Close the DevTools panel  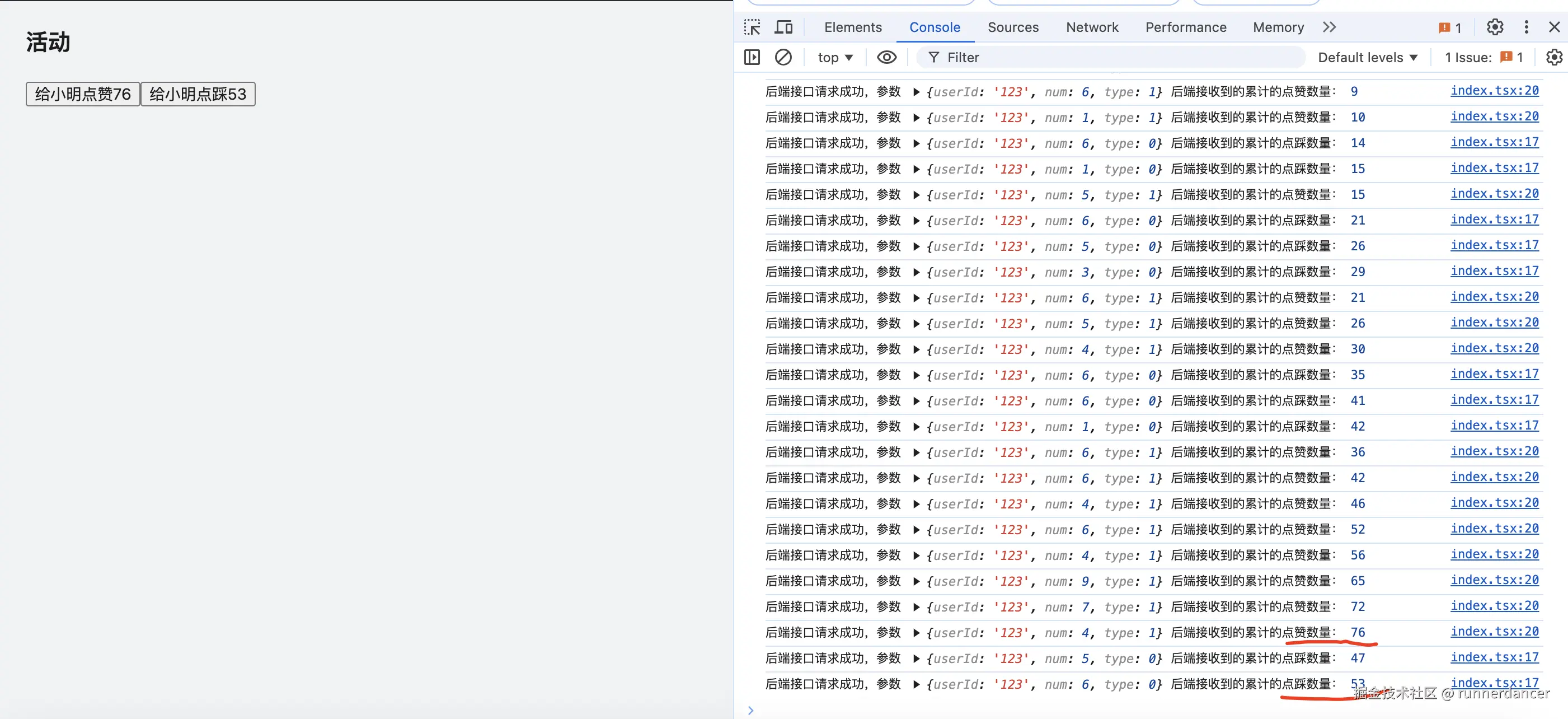click(x=1554, y=27)
